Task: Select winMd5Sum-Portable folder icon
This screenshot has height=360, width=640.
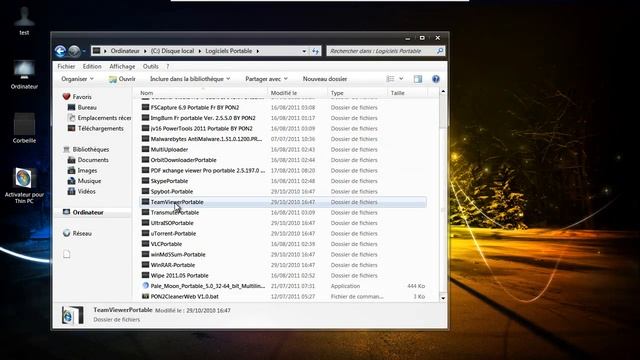Action: click(145, 254)
